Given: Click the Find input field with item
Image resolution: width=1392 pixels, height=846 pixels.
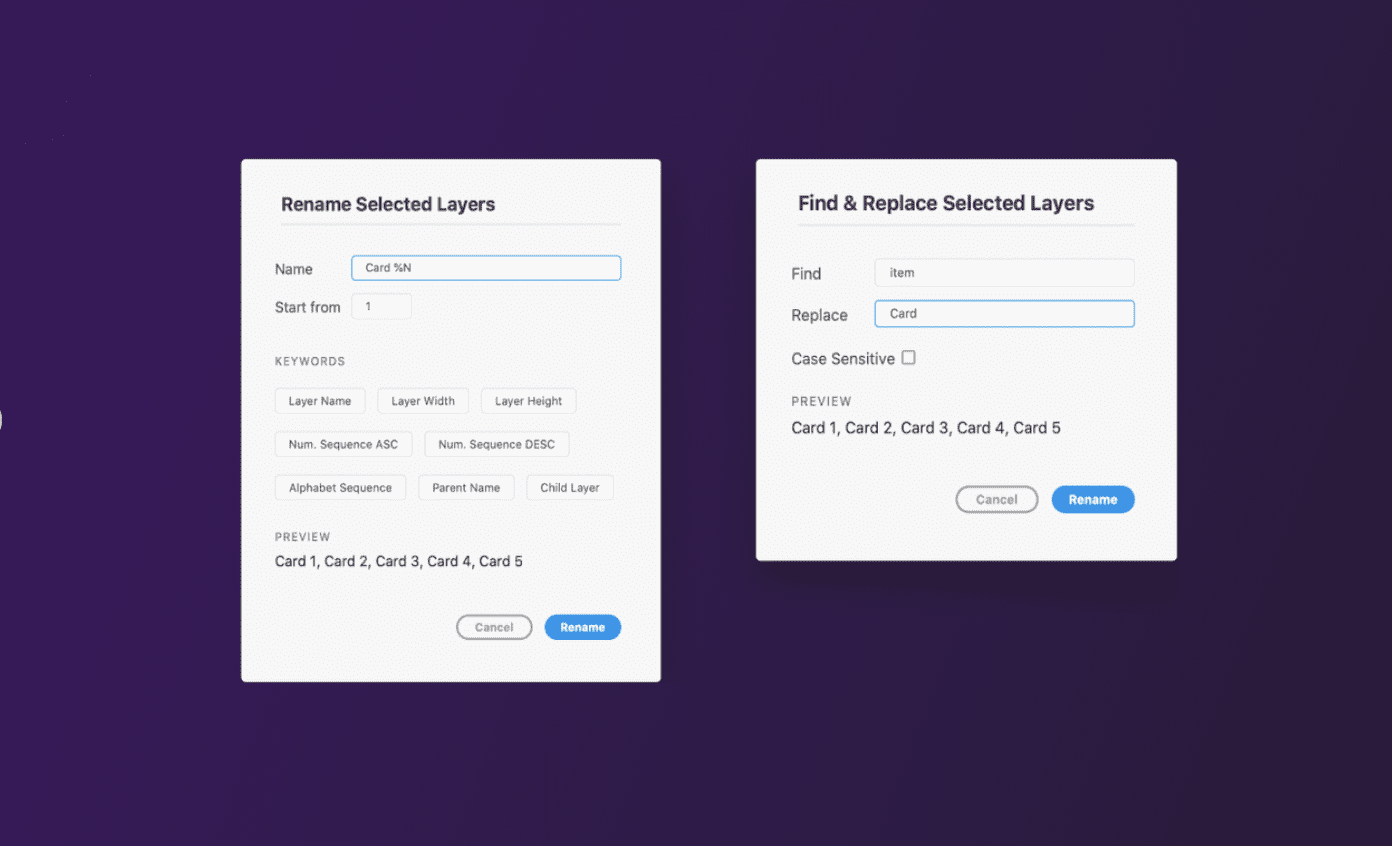Looking at the screenshot, I should [x=1004, y=273].
